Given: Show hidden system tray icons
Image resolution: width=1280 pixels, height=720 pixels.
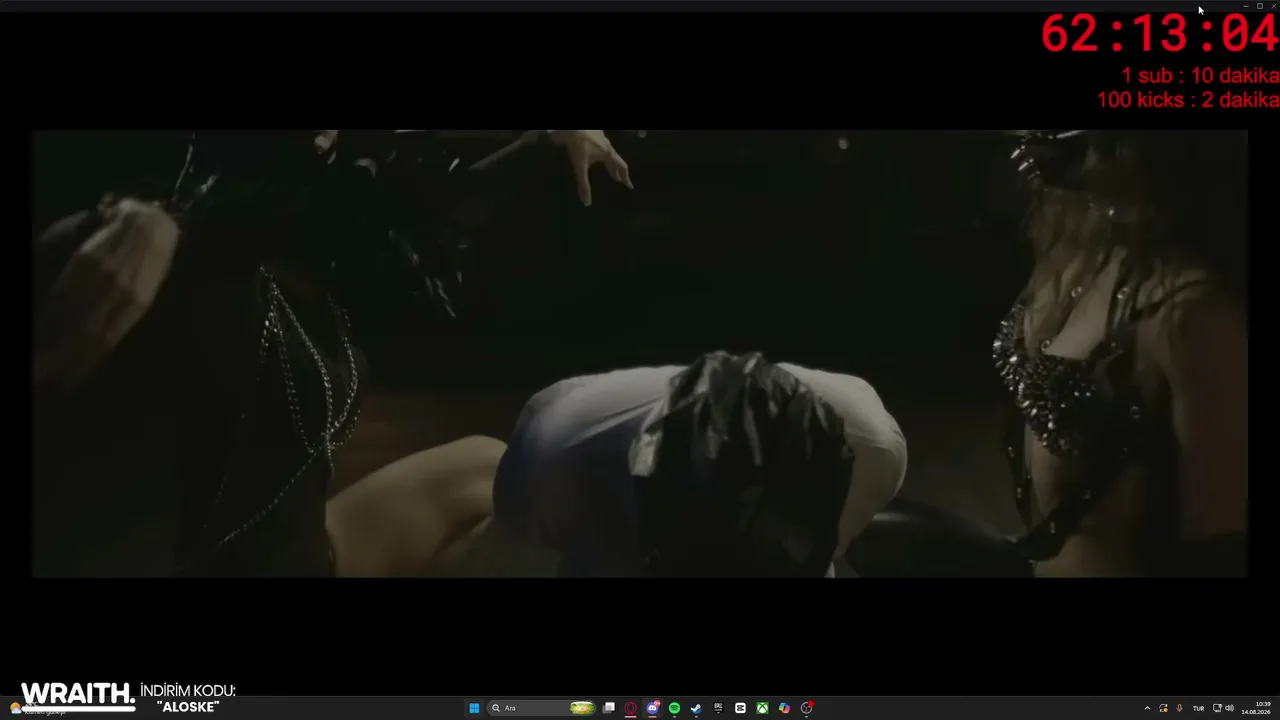Looking at the screenshot, I should 1147,708.
